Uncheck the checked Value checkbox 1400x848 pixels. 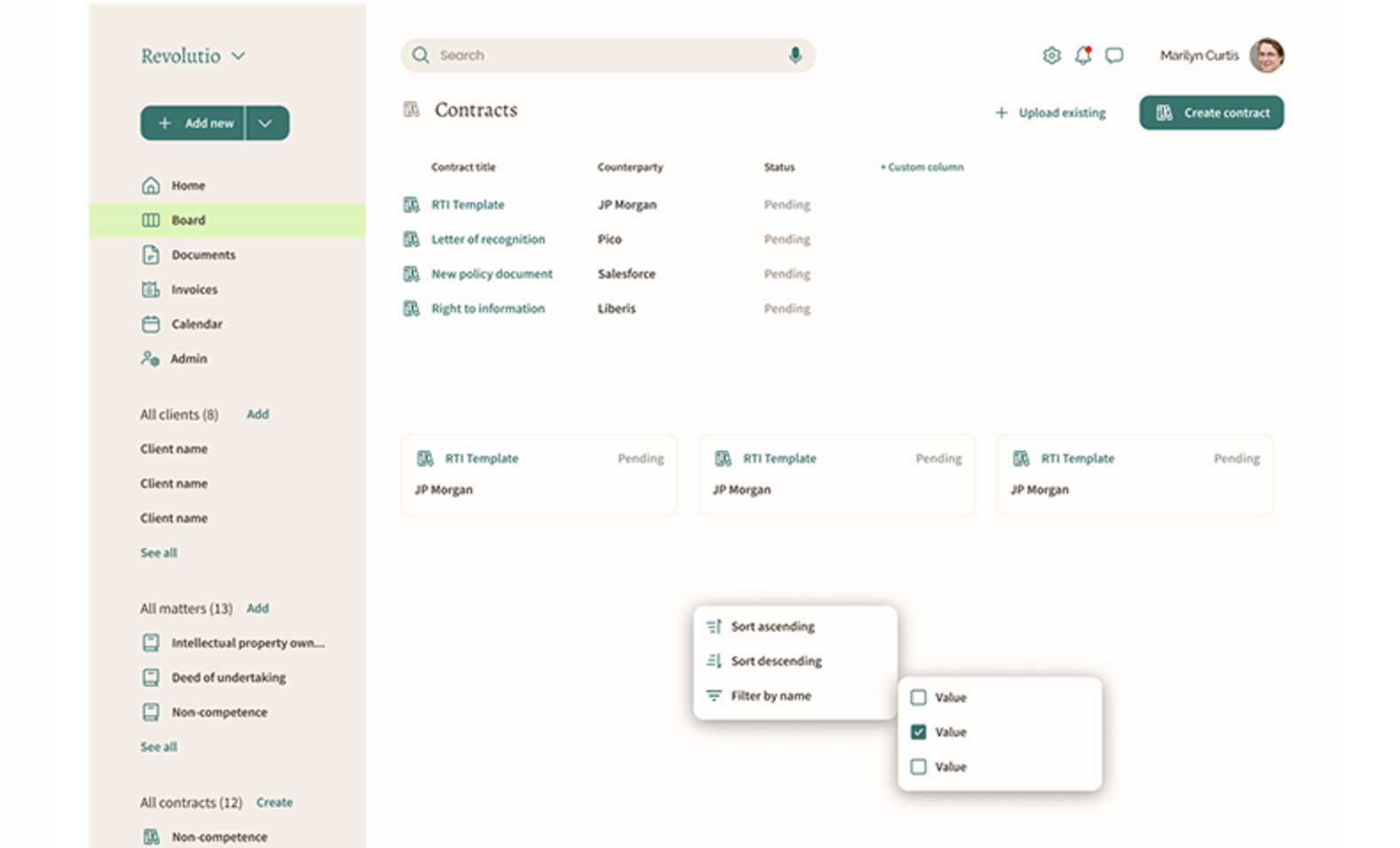[x=918, y=732]
